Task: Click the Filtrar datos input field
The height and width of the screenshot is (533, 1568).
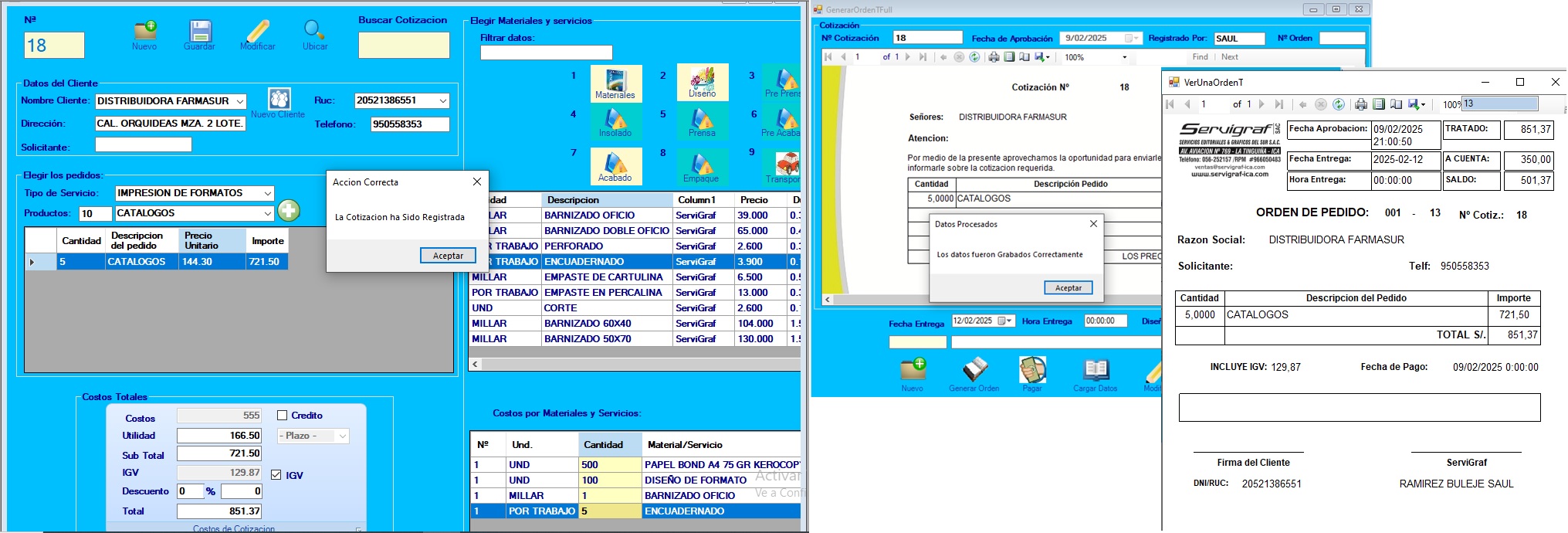Action: (x=546, y=53)
